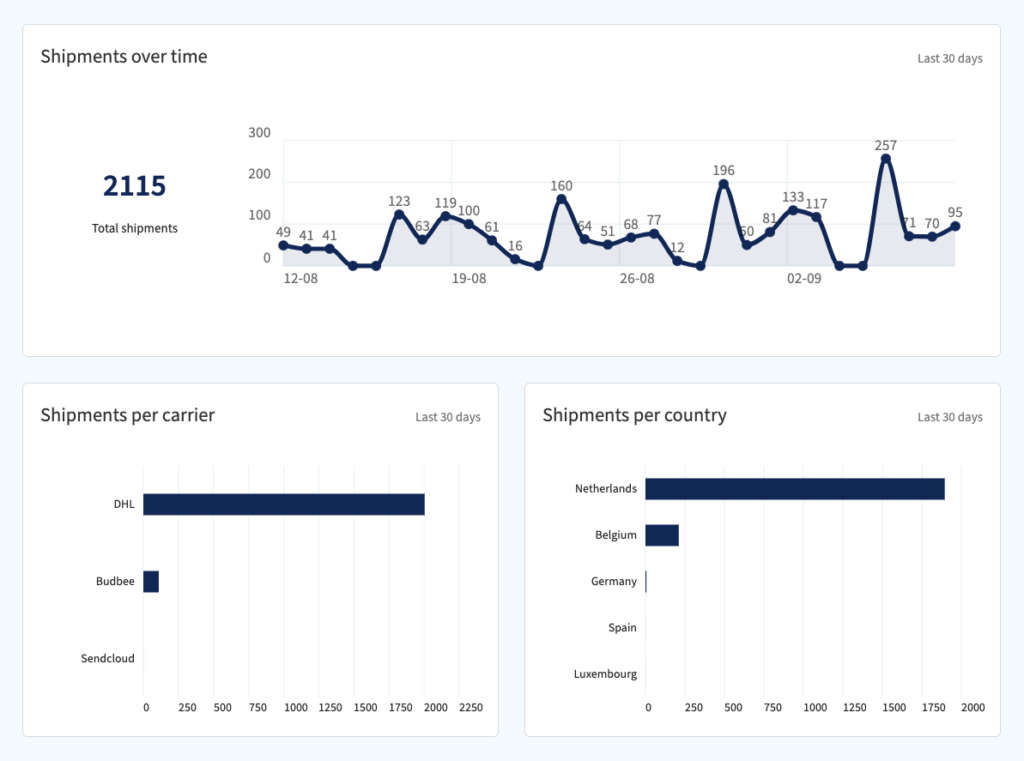Select the peak data point labeled 257
This screenshot has height=761, width=1024.
[884, 157]
